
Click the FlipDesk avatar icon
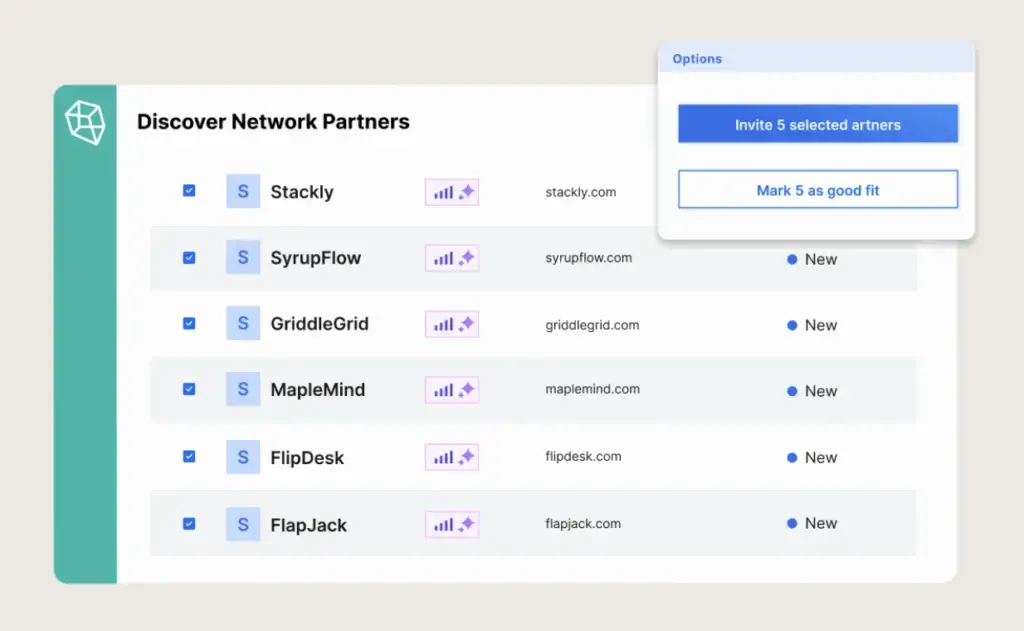pos(243,457)
